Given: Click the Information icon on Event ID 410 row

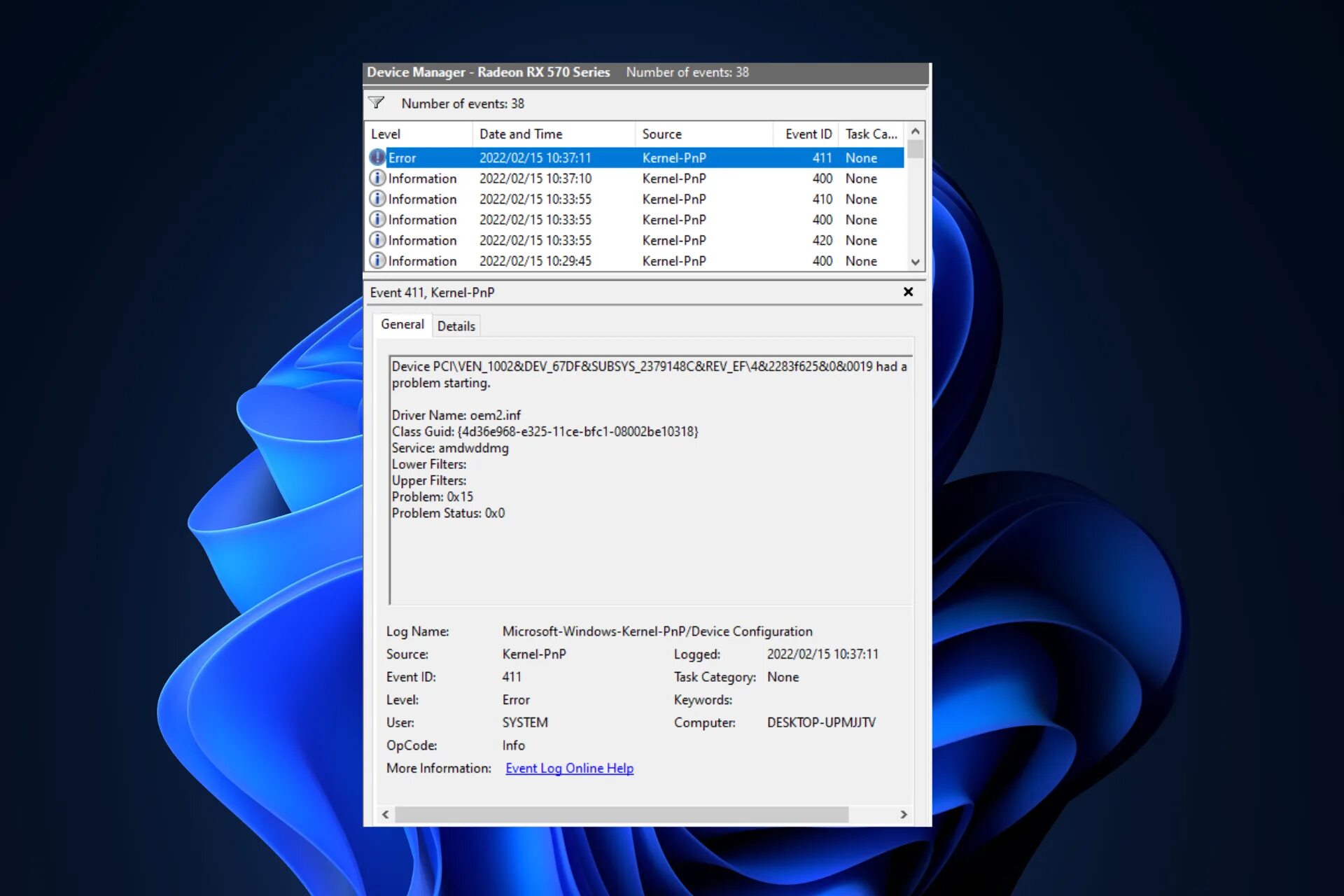Looking at the screenshot, I should pyautogui.click(x=378, y=199).
